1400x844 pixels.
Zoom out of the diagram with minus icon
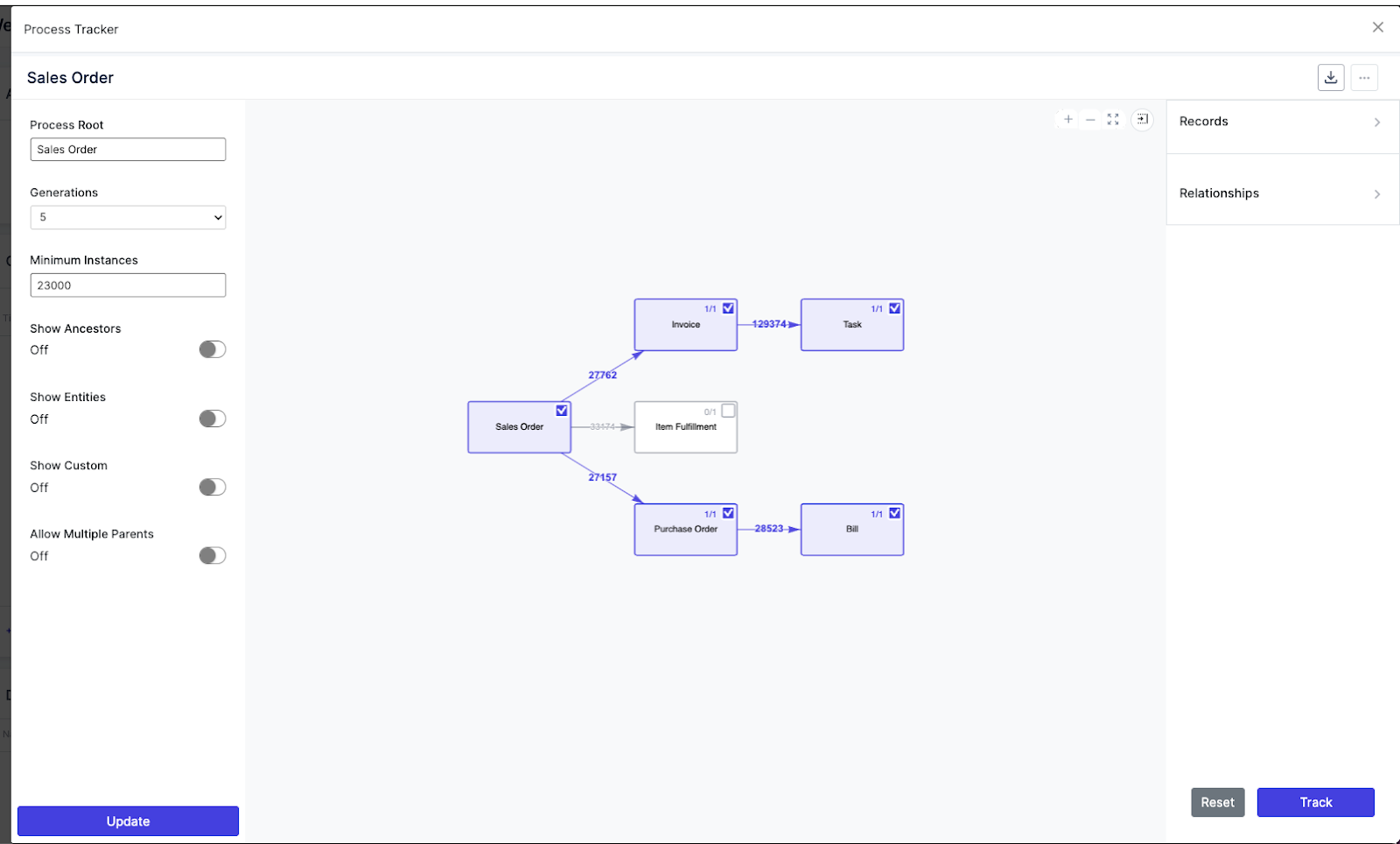pos(1090,119)
